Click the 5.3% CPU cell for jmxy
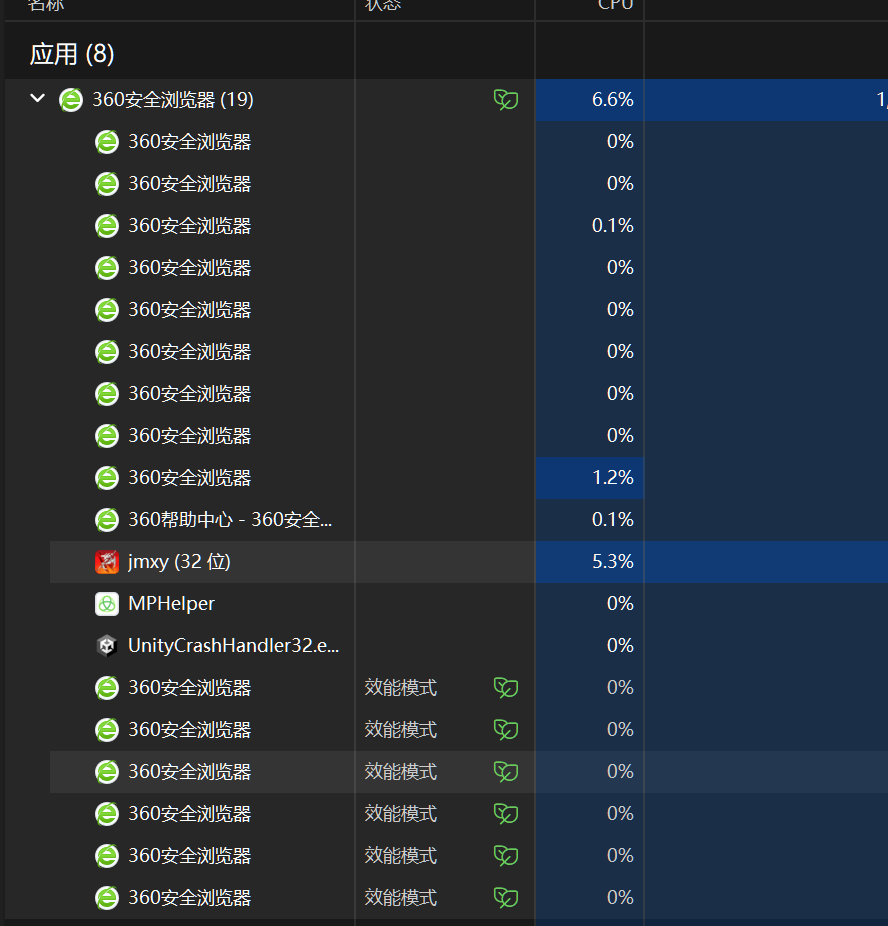This screenshot has width=888, height=926. point(612,562)
